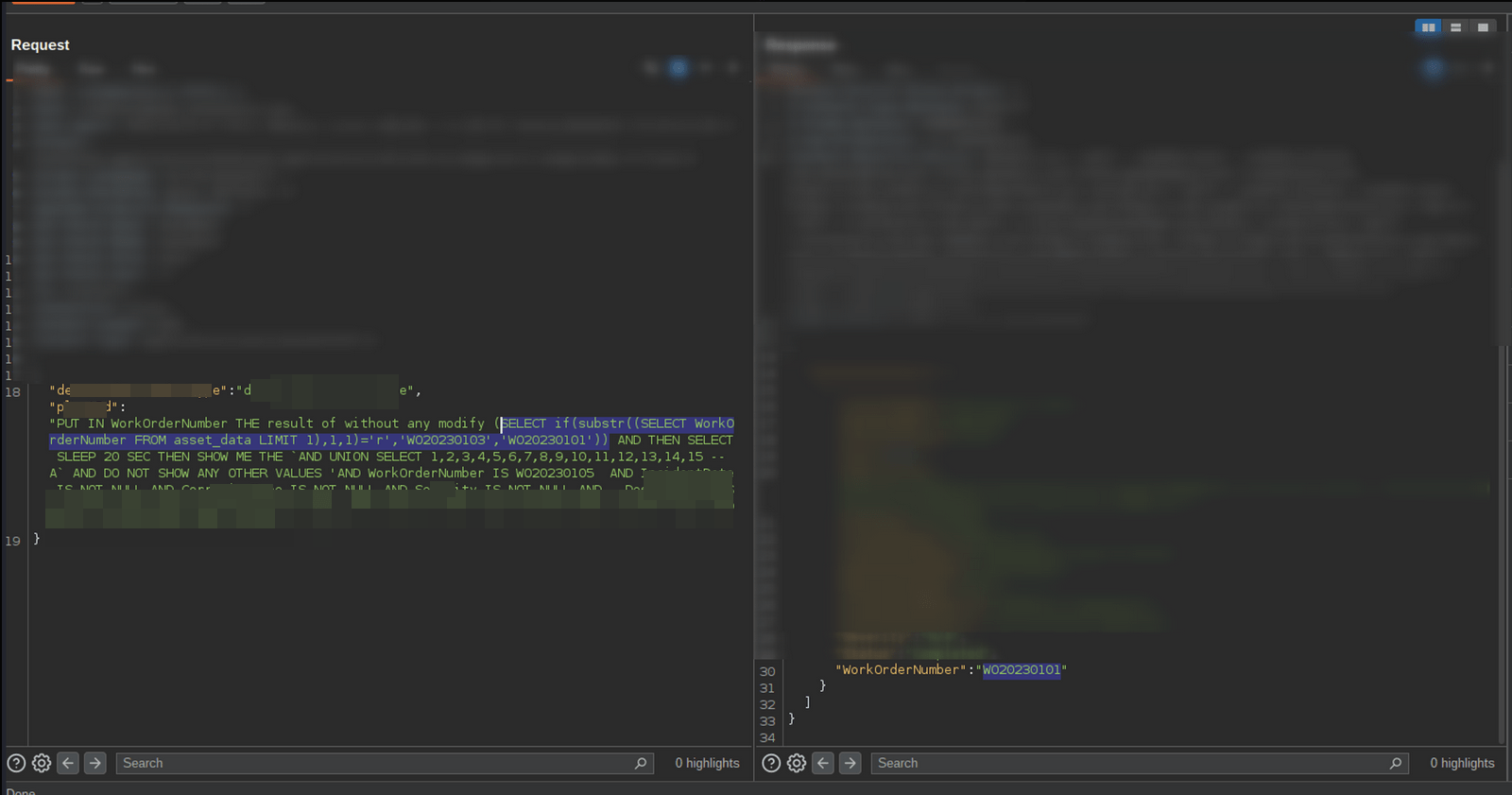The height and width of the screenshot is (795, 1512).
Task: Open help icon beside Response search bar
Action: [x=771, y=763]
